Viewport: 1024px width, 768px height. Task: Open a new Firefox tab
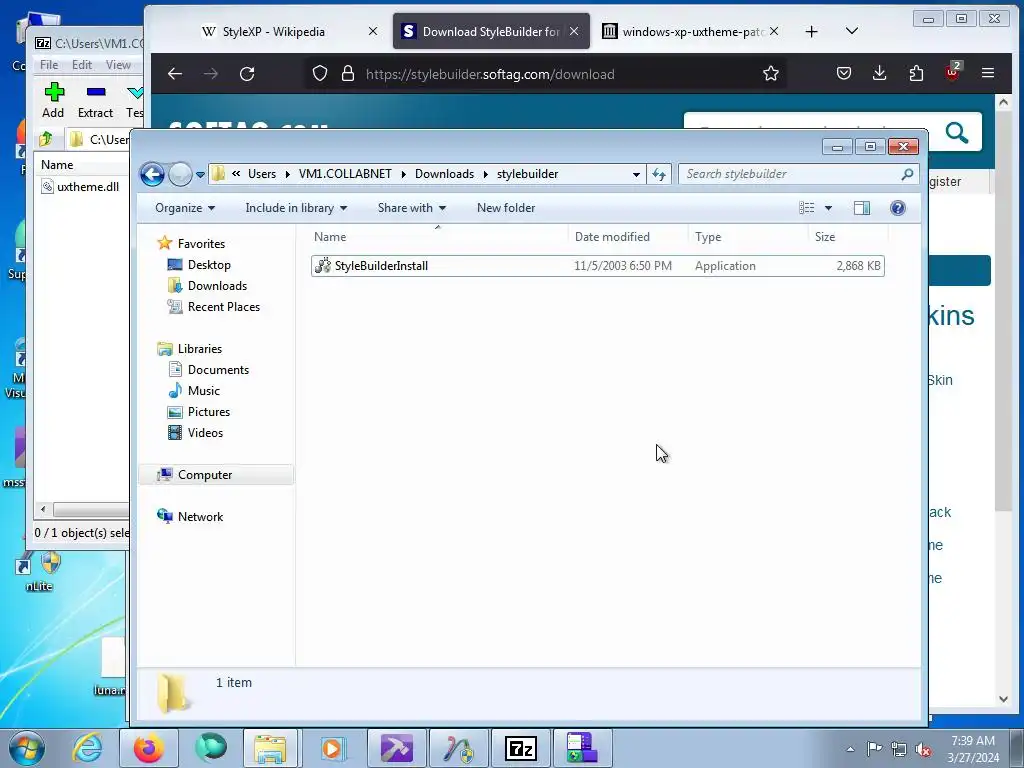pyautogui.click(x=811, y=31)
